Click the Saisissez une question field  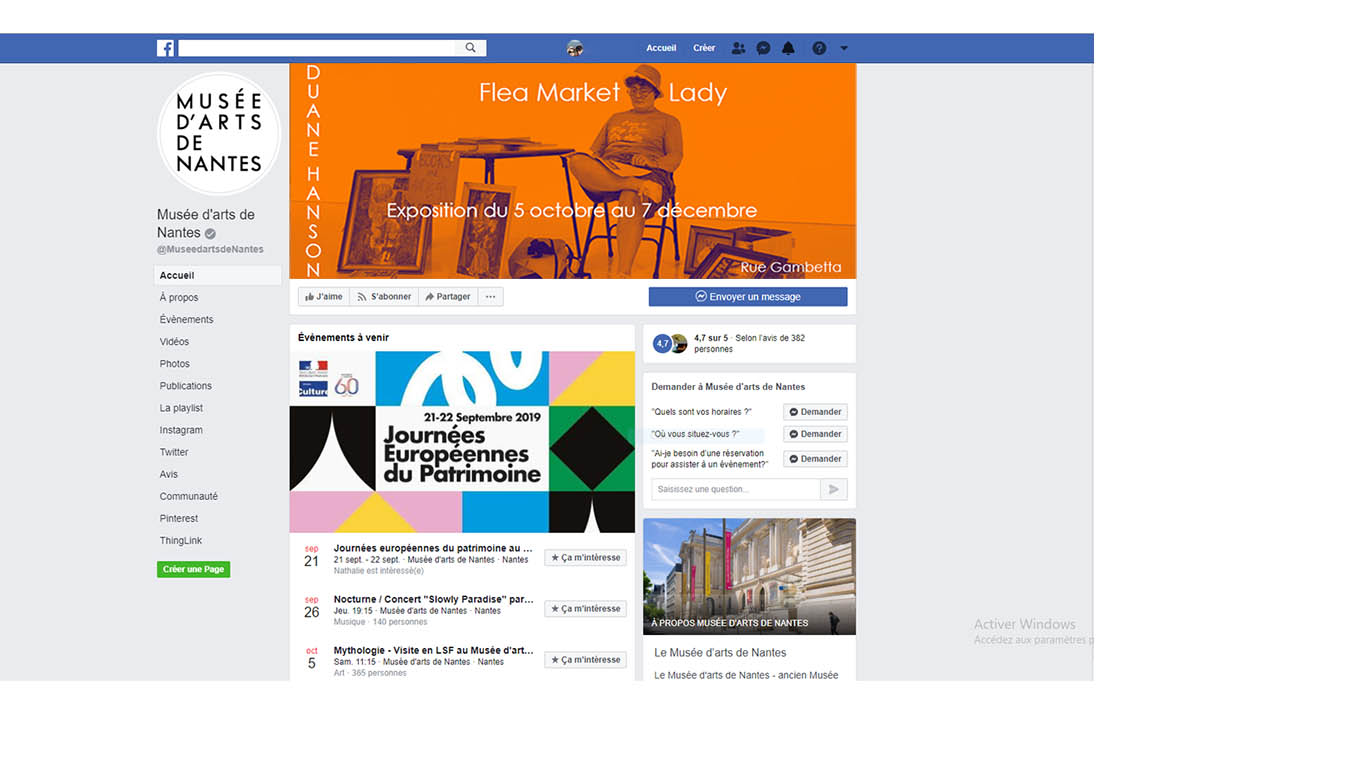click(736, 489)
